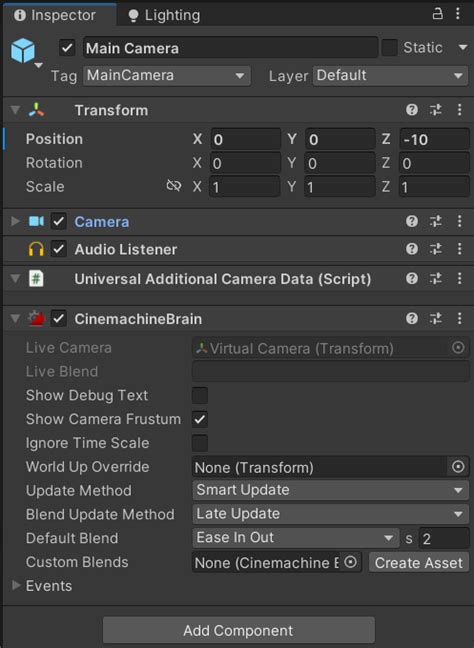
Task: Collapse the CinemachineBrain foldout
Action: pyautogui.click(x=15, y=319)
